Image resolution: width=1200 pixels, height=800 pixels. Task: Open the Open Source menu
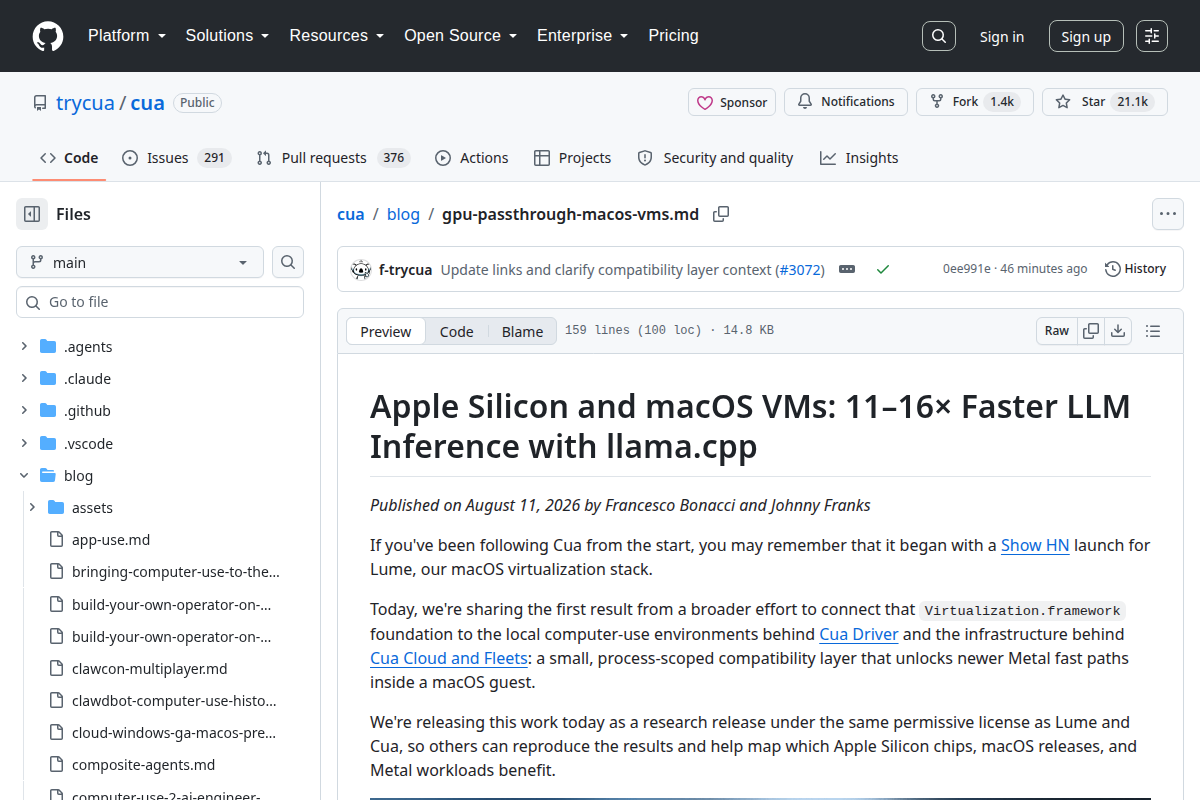[461, 36]
